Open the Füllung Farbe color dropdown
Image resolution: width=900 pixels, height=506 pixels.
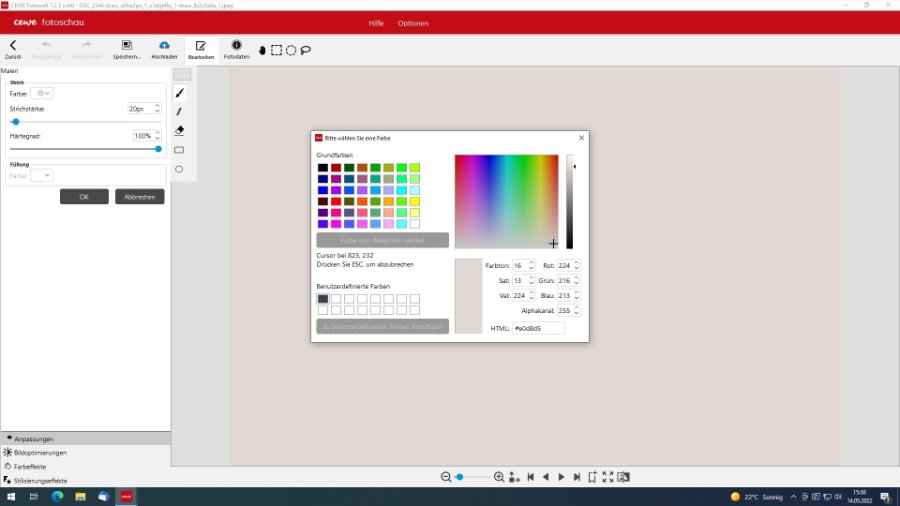tap(42, 176)
